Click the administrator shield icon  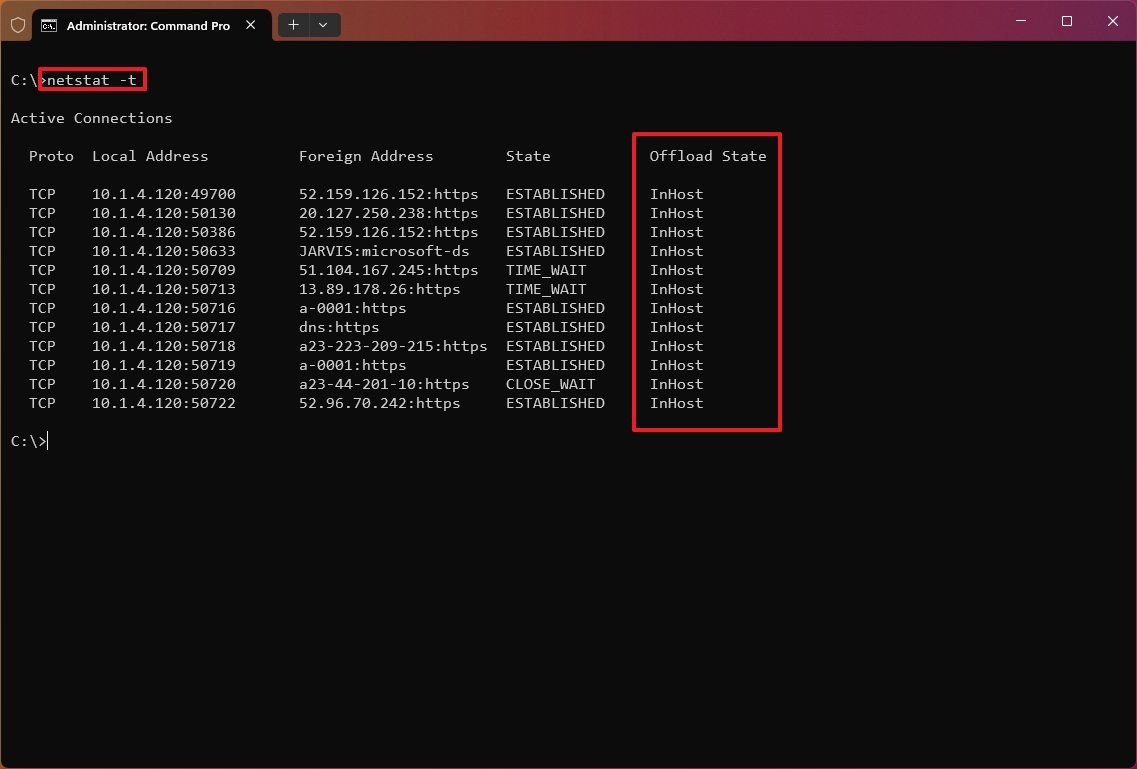coord(17,24)
